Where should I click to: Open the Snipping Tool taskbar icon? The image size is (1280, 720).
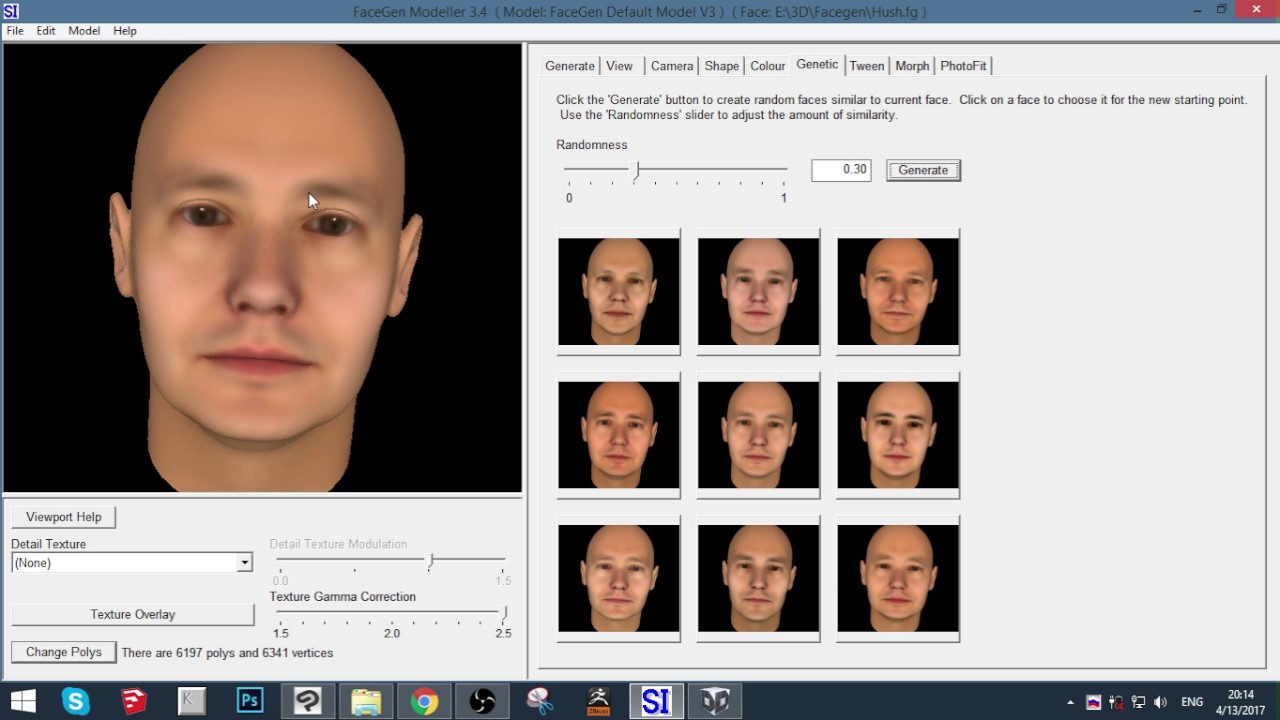point(540,701)
